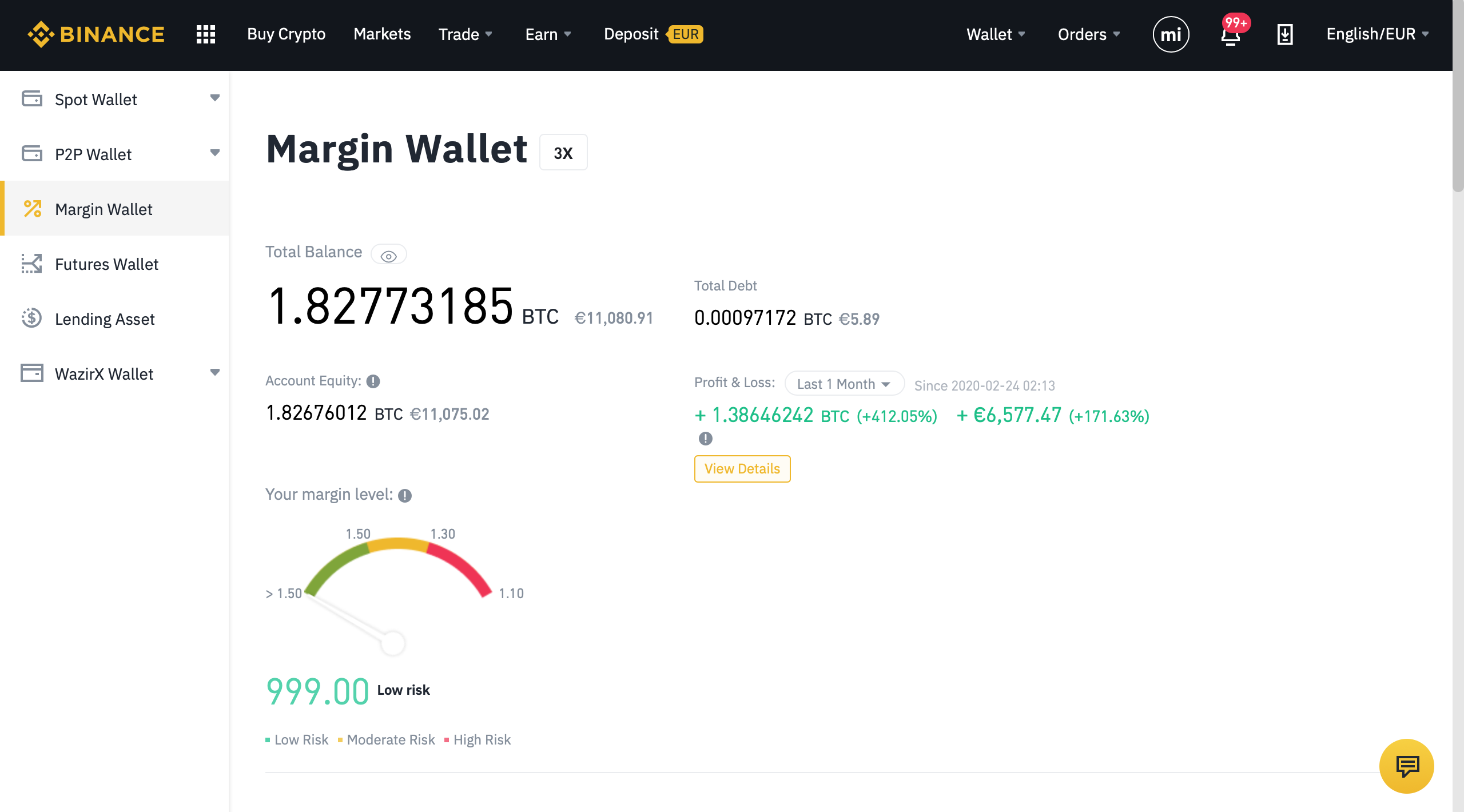Select Margin Wallet in the sidebar

(116, 208)
